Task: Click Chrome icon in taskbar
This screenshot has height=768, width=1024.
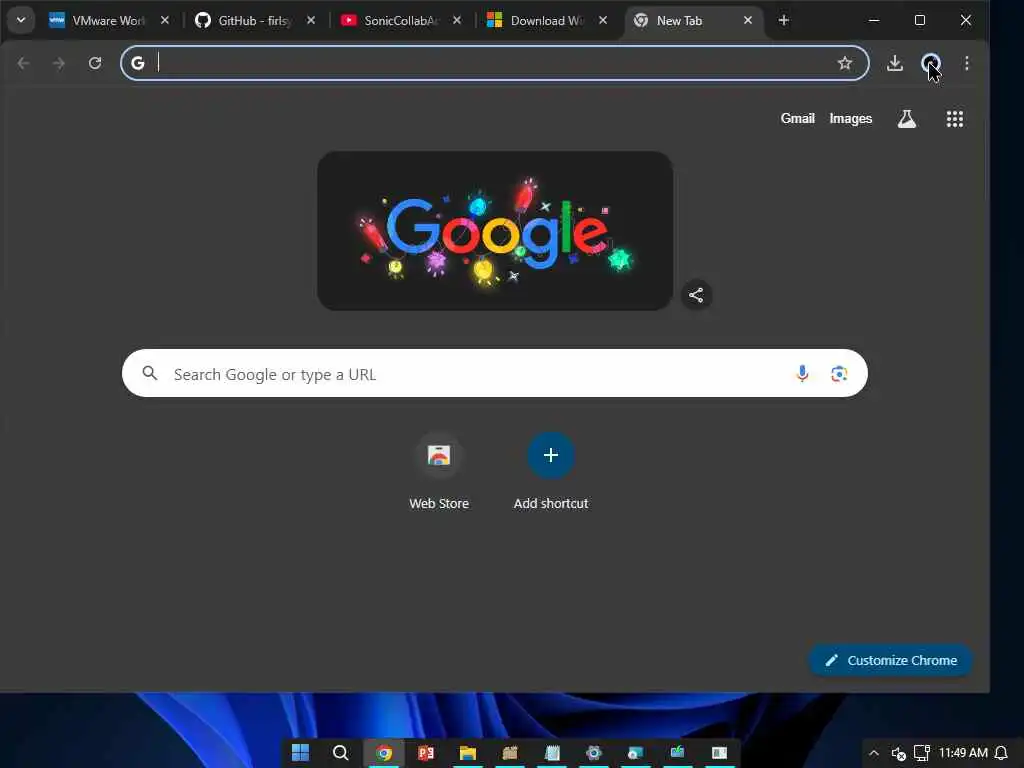Action: click(384, 753)
